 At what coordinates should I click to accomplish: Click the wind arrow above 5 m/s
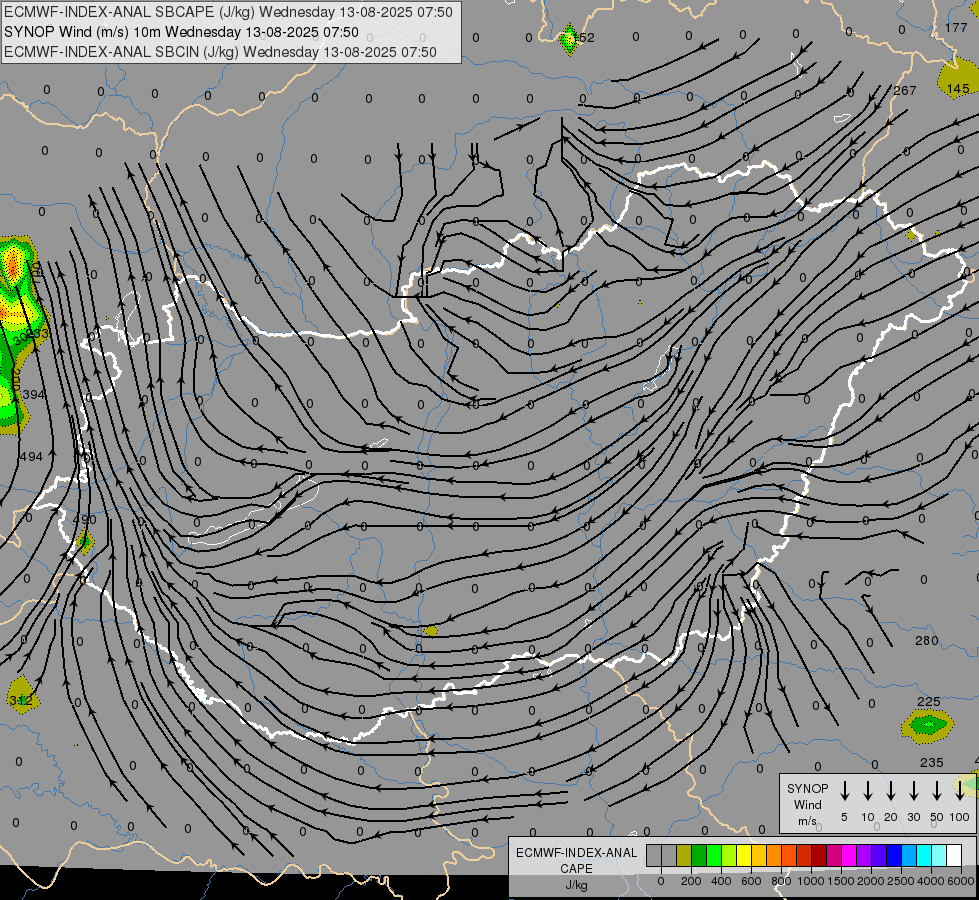(x=845, y=791)
